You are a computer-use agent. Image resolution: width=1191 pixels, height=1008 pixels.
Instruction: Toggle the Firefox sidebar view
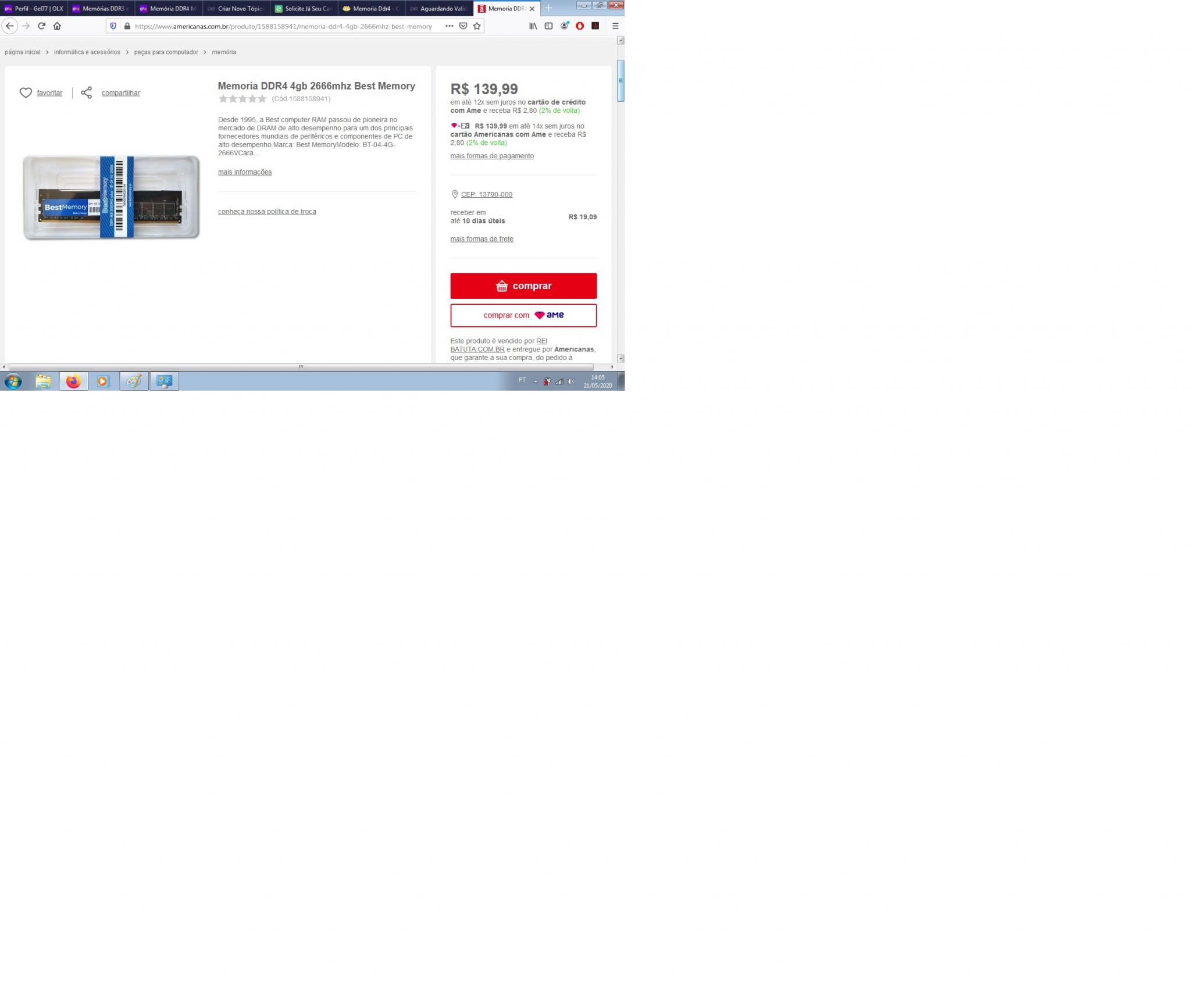click(x=548, y=26)
